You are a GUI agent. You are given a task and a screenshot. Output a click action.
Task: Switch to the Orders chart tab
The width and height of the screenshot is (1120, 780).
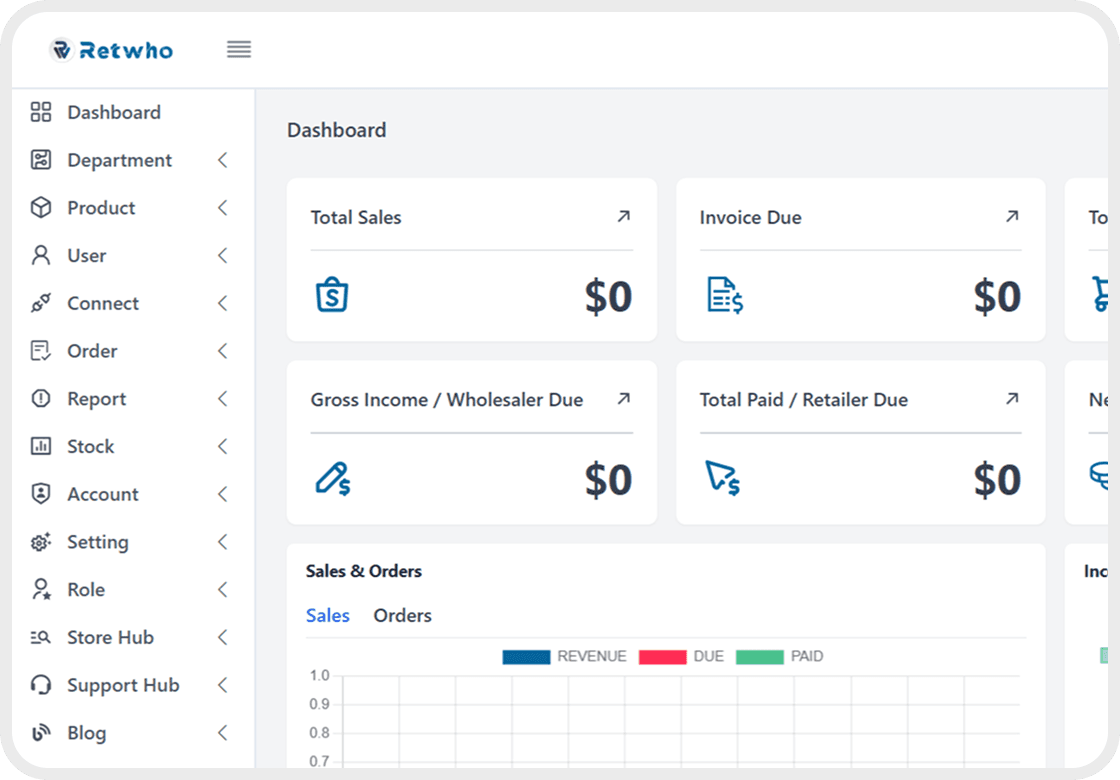point(403,615)
